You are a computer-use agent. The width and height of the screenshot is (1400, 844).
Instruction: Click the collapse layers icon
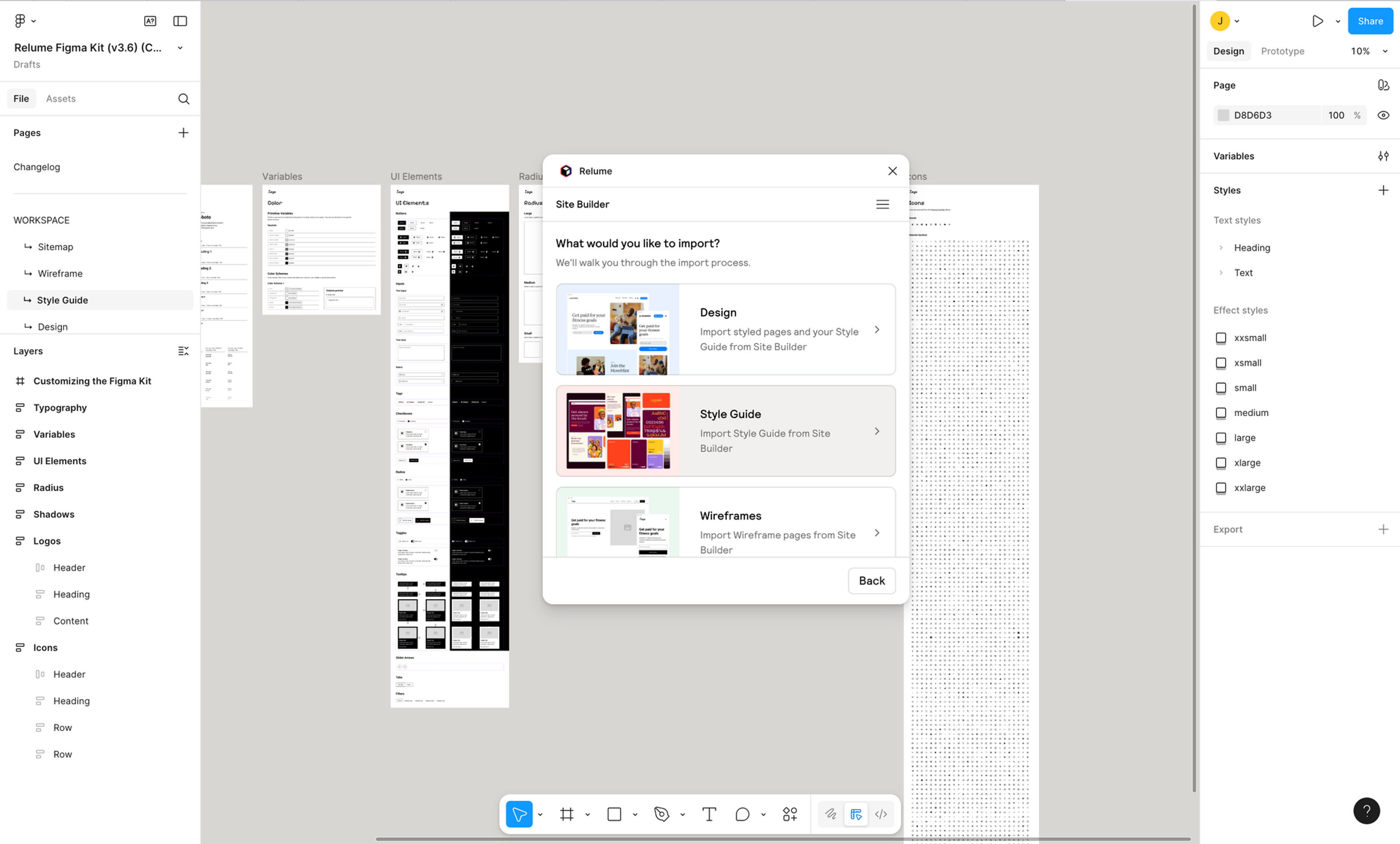click(x=183, y=351)
